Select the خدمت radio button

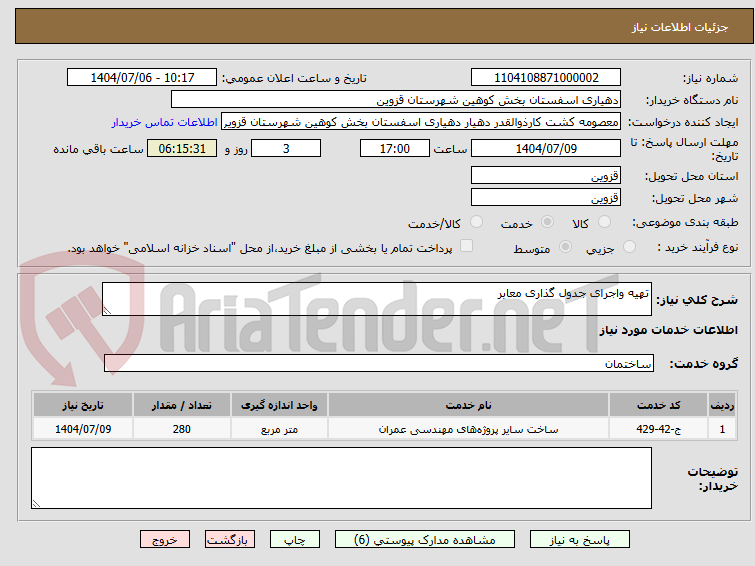547,222
